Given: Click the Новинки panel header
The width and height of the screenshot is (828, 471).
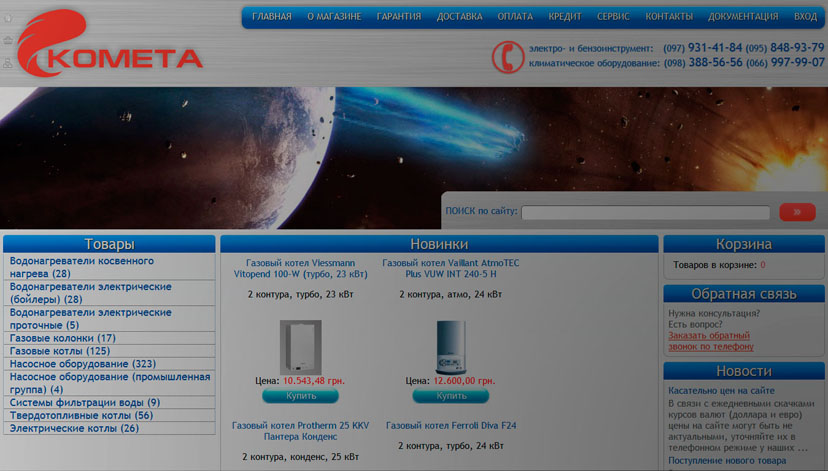Looking at the screenshot, I should (439, 244).
